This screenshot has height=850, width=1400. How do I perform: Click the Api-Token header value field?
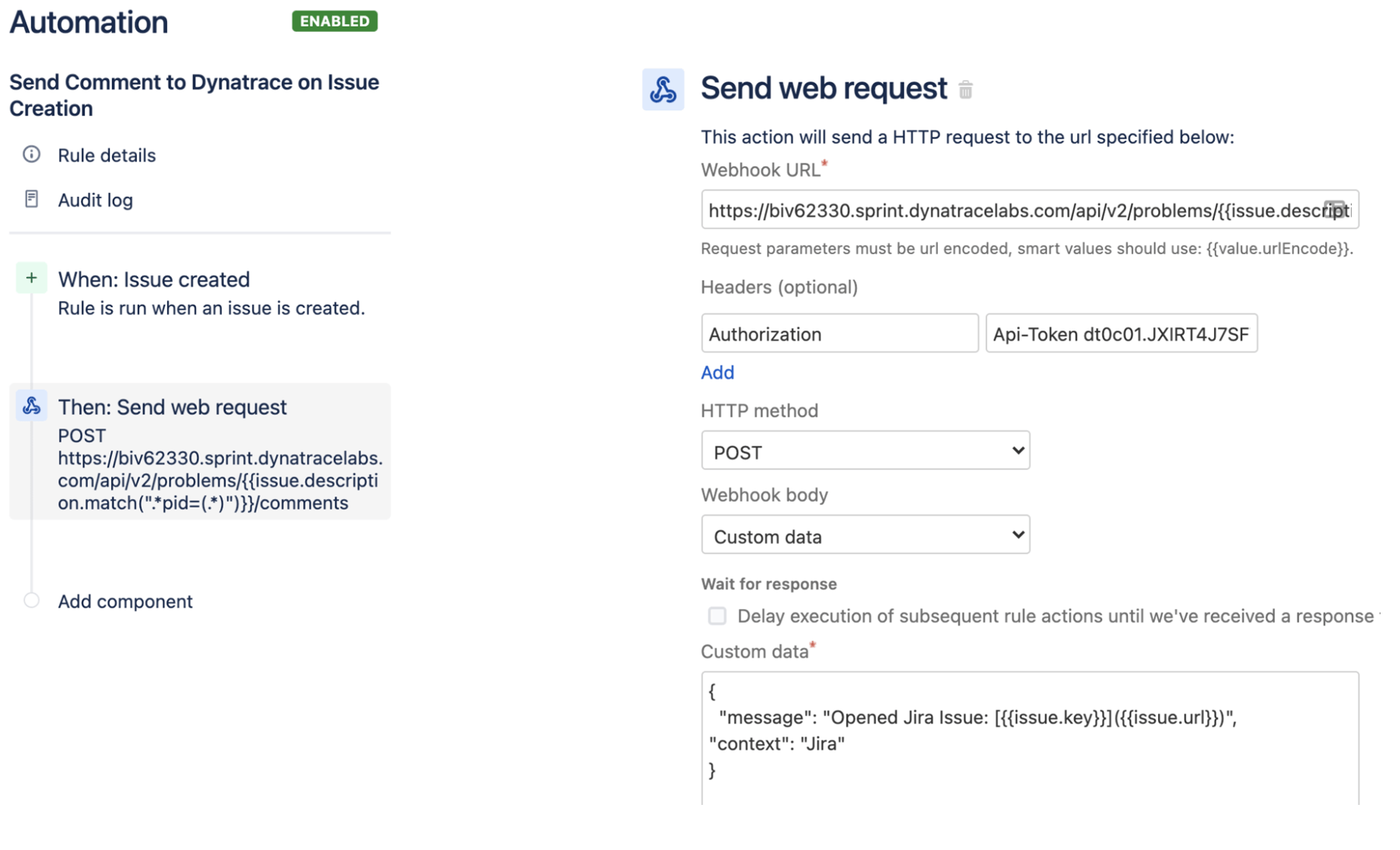pos(1121,334)
